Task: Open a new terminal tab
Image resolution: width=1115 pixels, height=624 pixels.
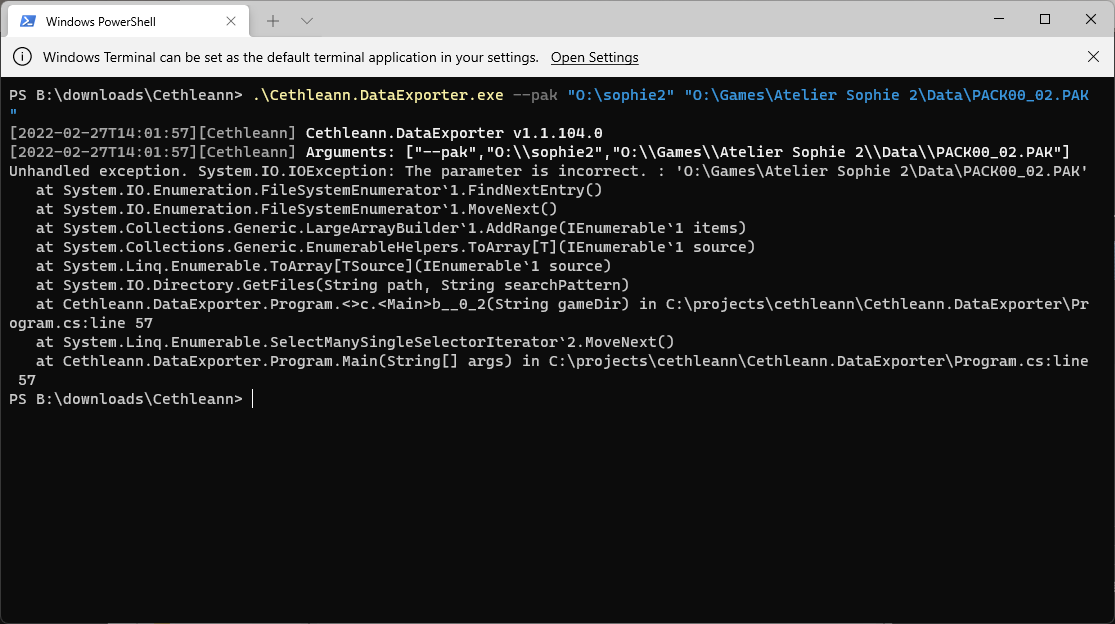Action: coord(273,21)
